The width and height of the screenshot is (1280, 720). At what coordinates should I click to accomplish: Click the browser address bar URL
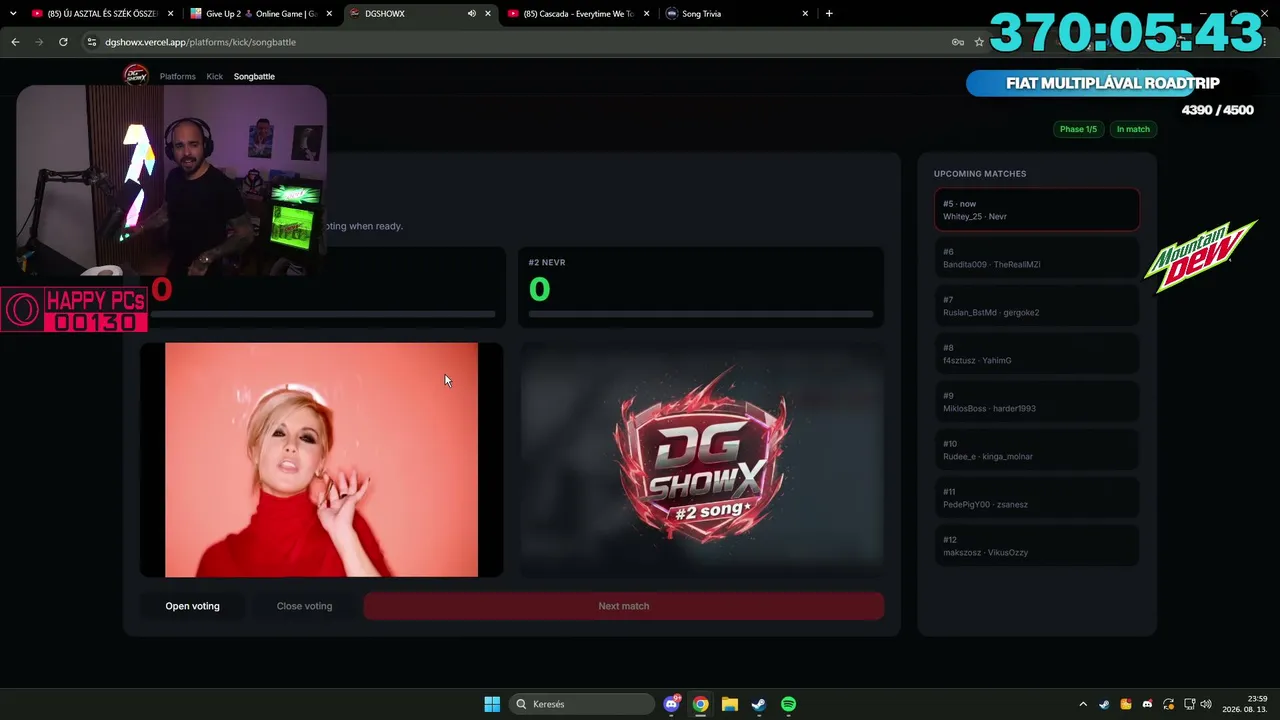(x=200, y=42)
